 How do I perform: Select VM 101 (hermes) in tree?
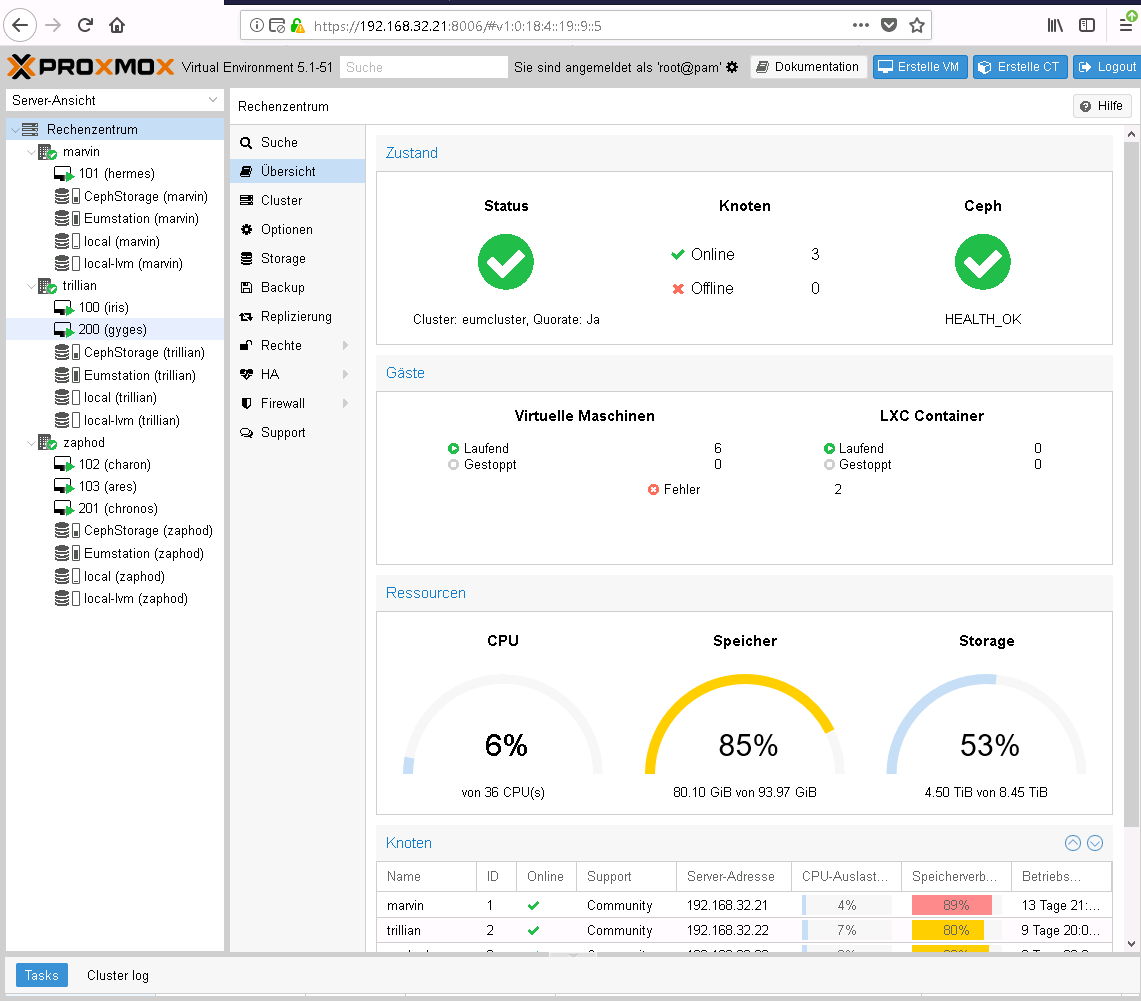(x=116, y=173)
